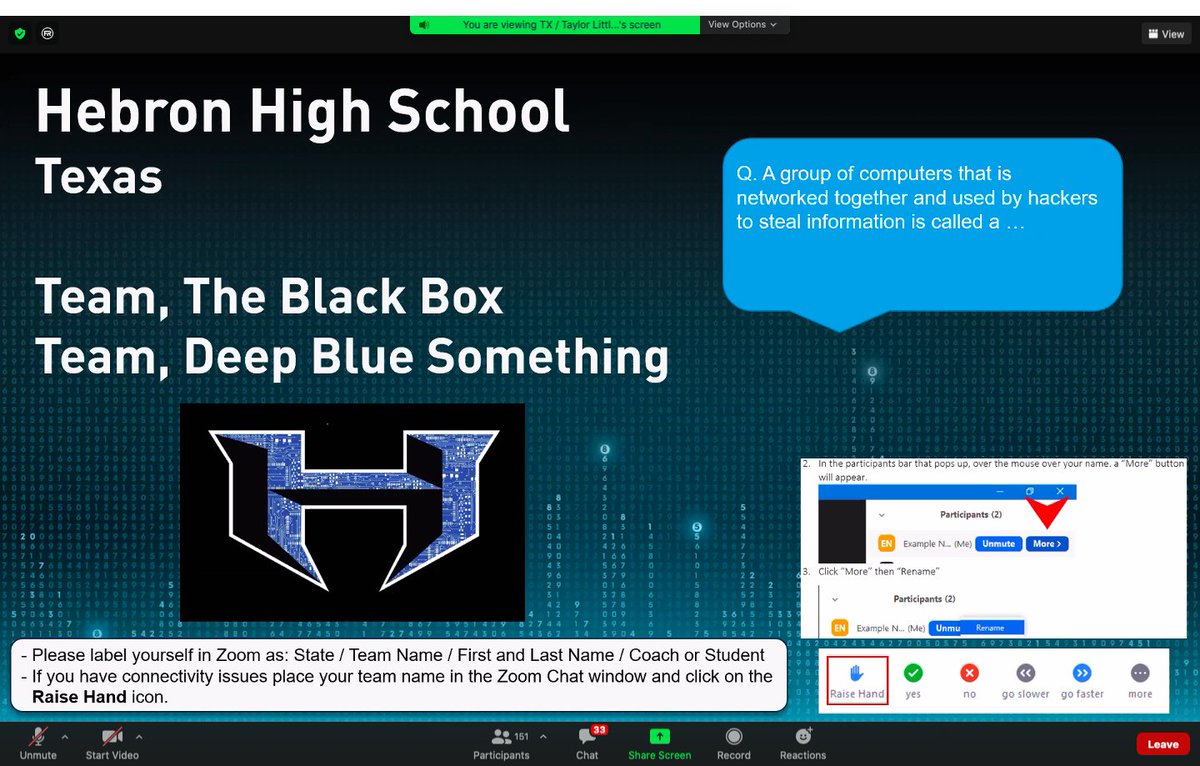This screenshot has width=1200, height=766.
Task: Expand audio options caret next to Unmute
Action: pos(65,736)
